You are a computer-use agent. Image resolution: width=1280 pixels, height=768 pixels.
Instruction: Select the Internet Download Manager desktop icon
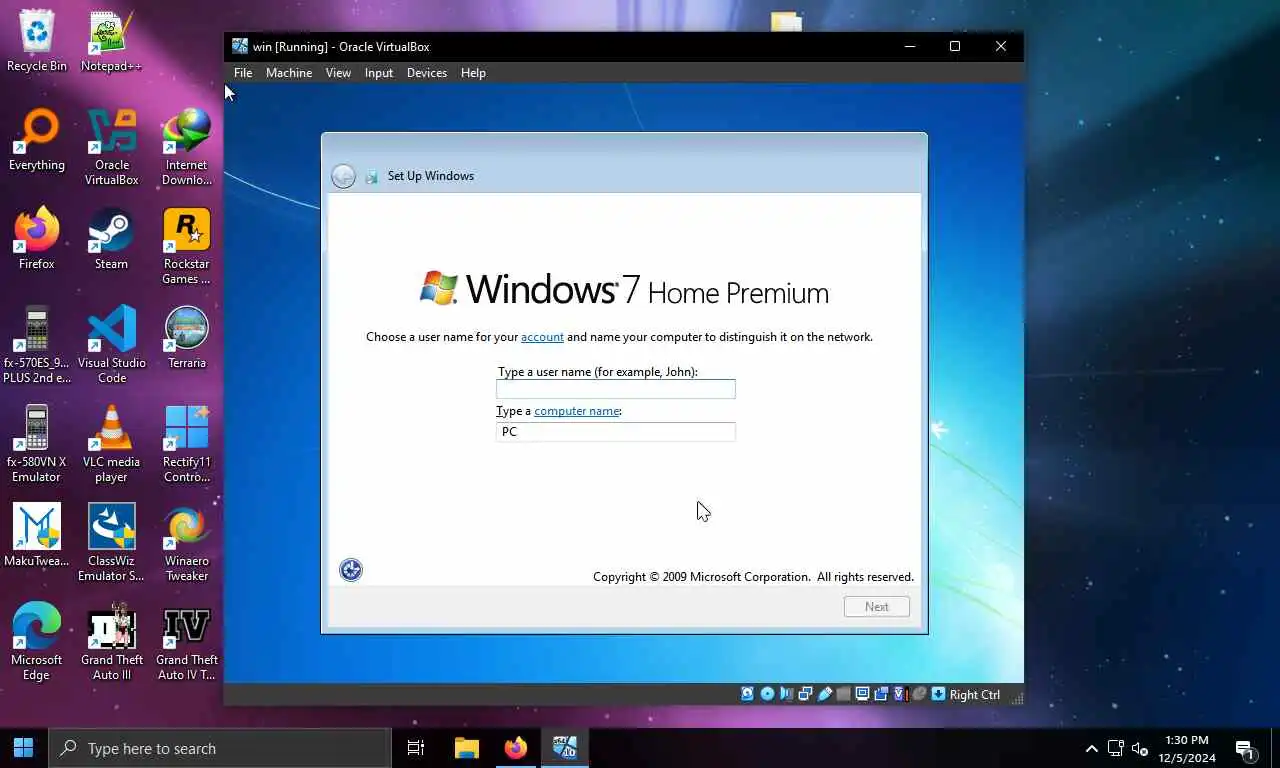(187, 147)
